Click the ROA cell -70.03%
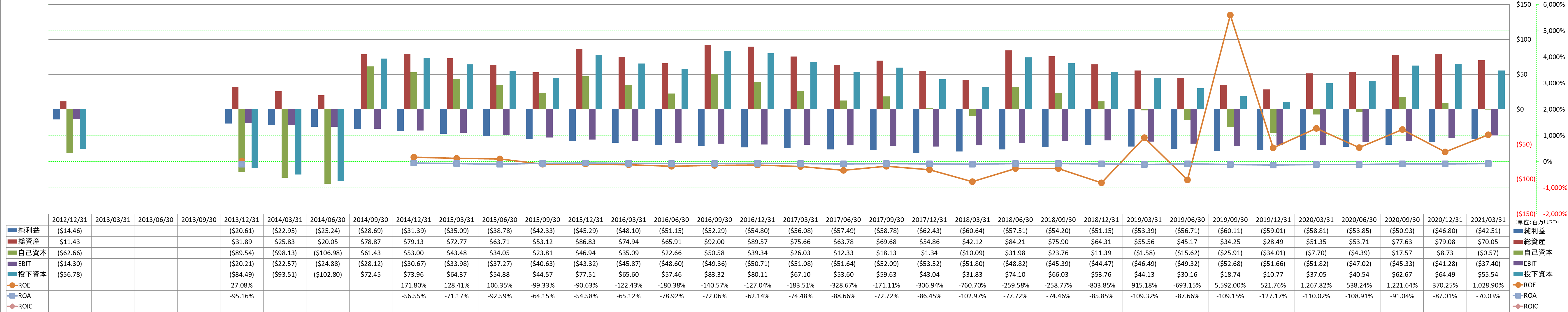The height and width of the screenshot is (312, 1568). coord(1488,296)
